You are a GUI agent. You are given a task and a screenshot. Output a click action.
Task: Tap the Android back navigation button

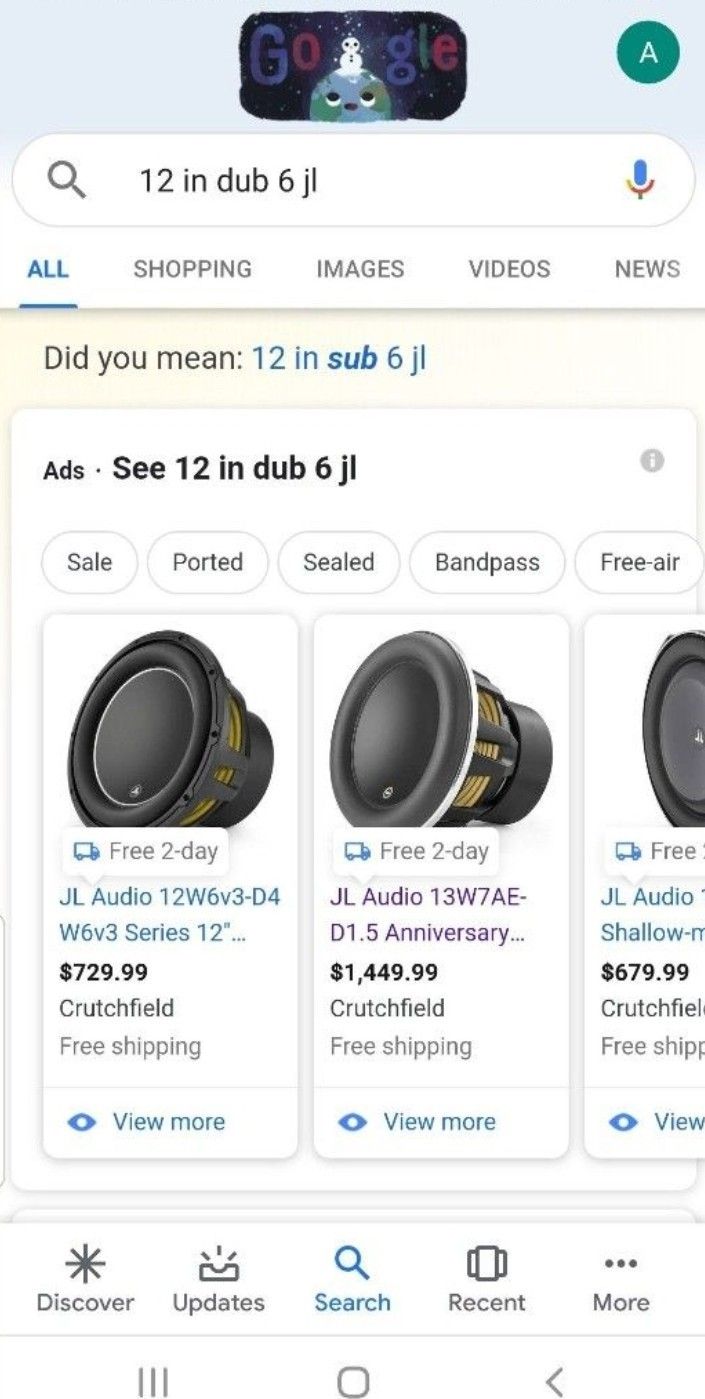555,1381
